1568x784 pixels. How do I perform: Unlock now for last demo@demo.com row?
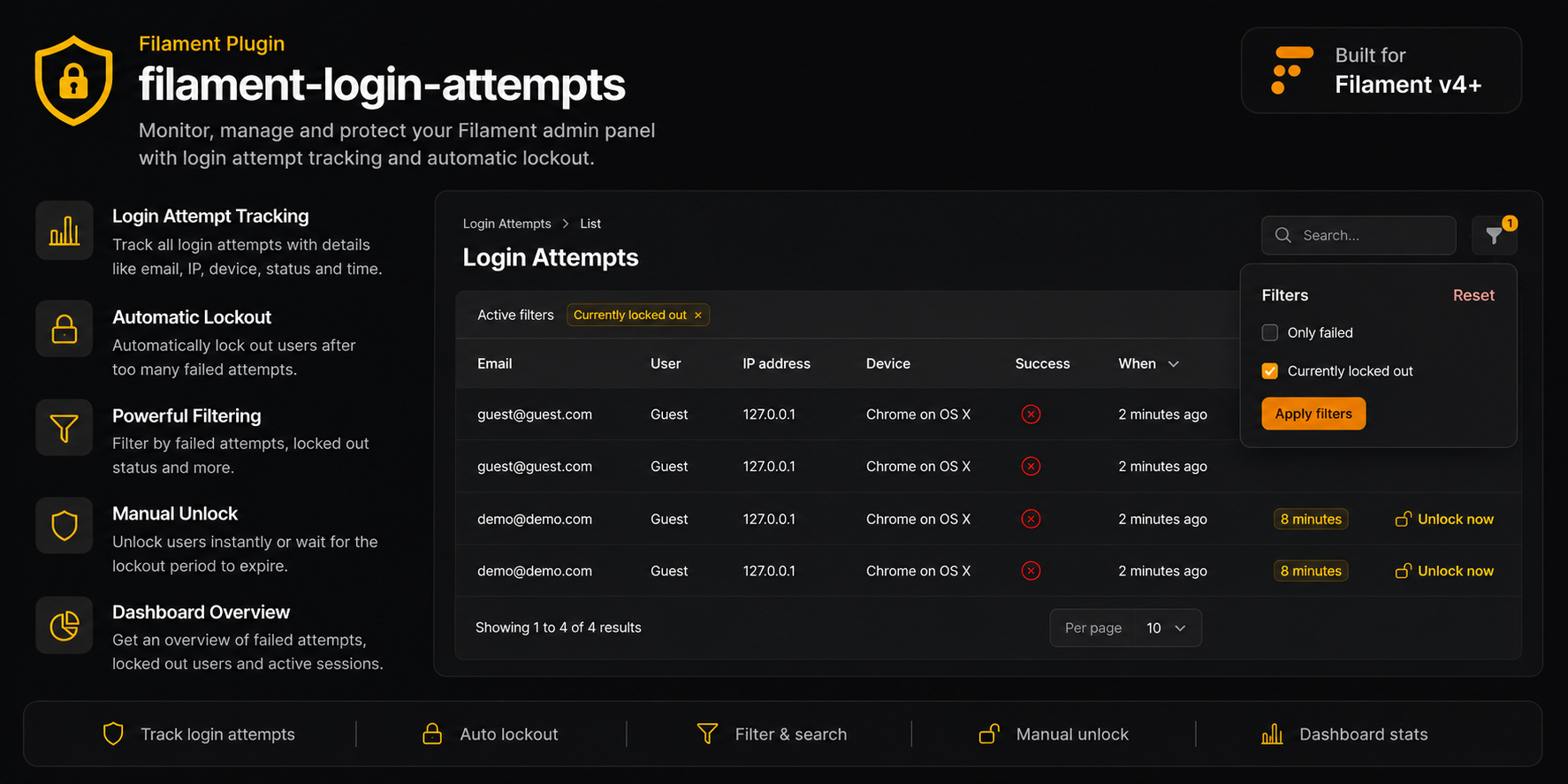pos(1444,571)
